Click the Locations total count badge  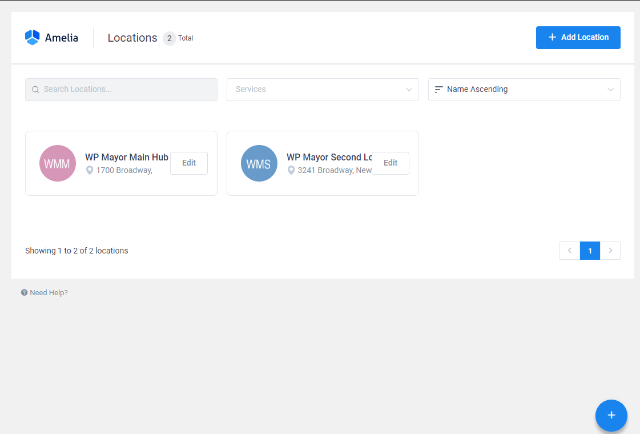pyautogui.click(x=169, y=38)
